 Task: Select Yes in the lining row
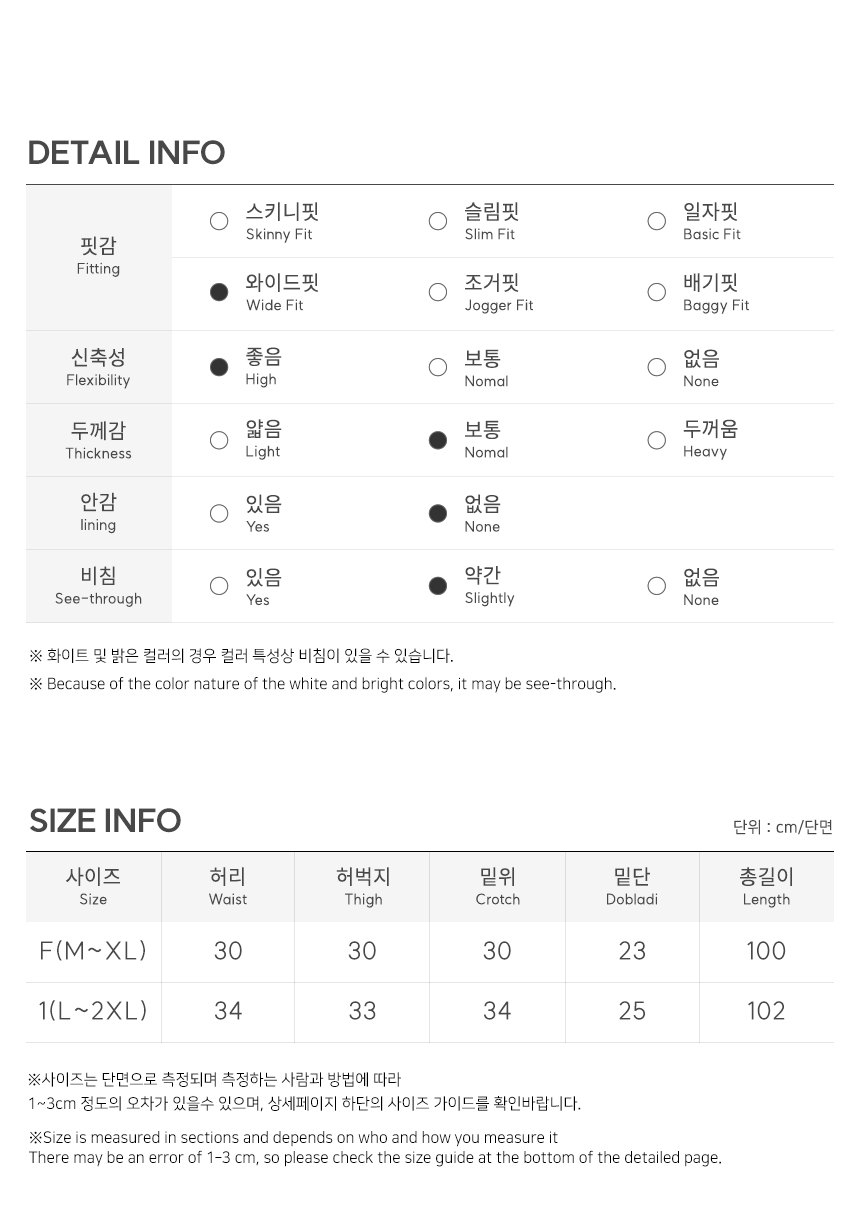219,513
